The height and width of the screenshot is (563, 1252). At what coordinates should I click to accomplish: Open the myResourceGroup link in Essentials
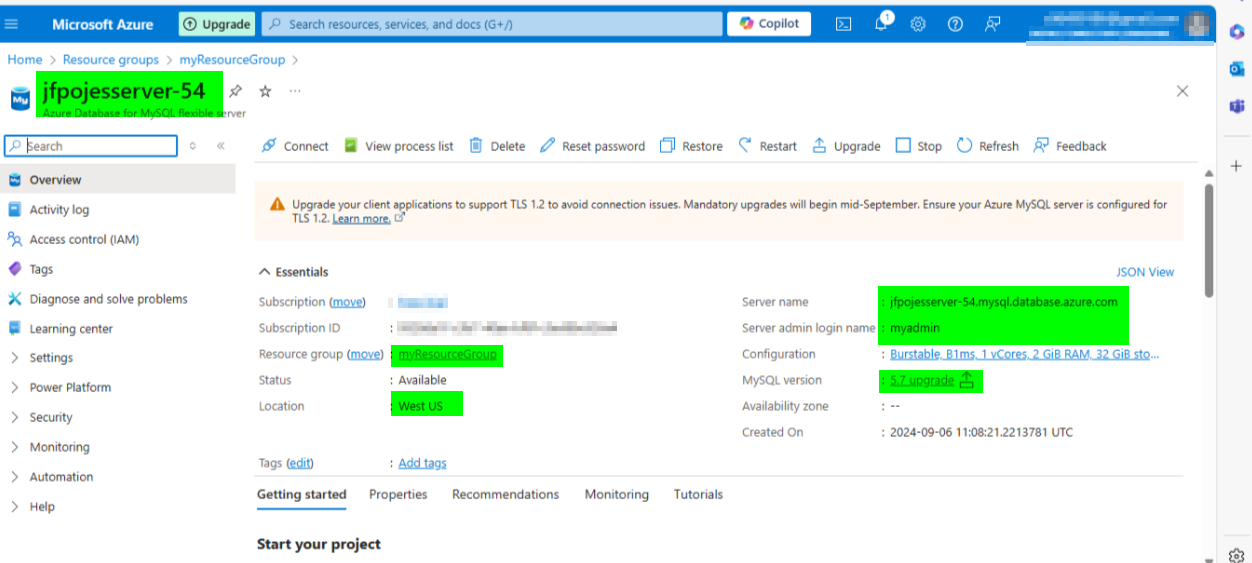[x=447, y=354]
